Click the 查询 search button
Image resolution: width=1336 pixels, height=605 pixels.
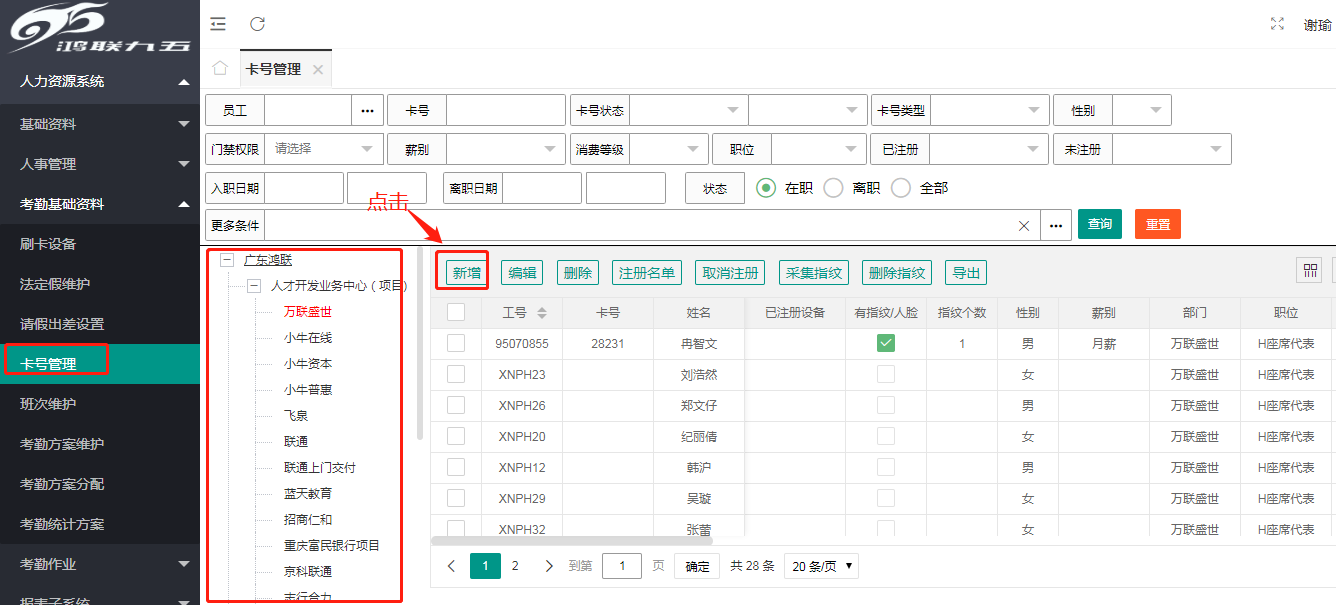coord(1099,224)
